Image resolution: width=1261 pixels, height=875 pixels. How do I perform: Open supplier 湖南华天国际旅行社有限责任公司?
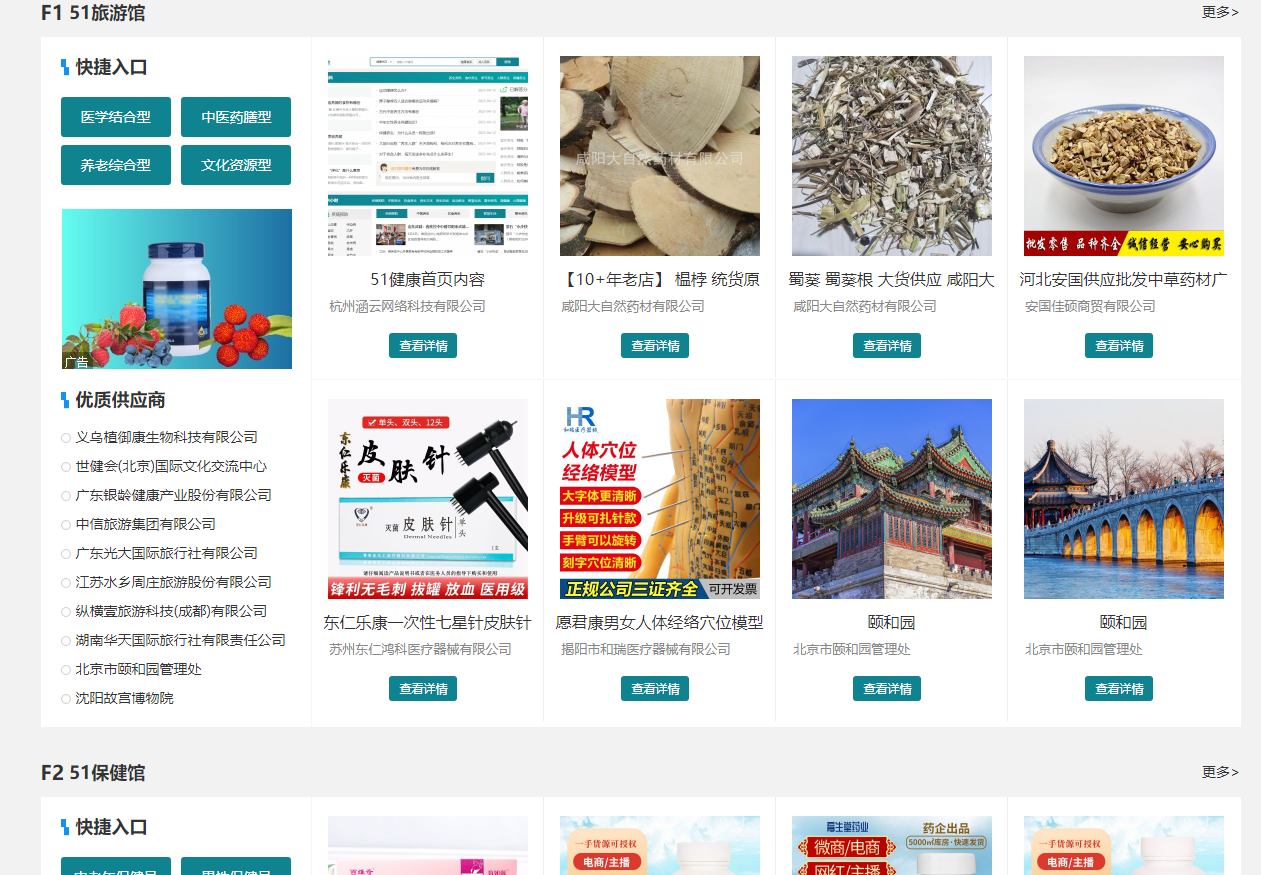point(180,640)
